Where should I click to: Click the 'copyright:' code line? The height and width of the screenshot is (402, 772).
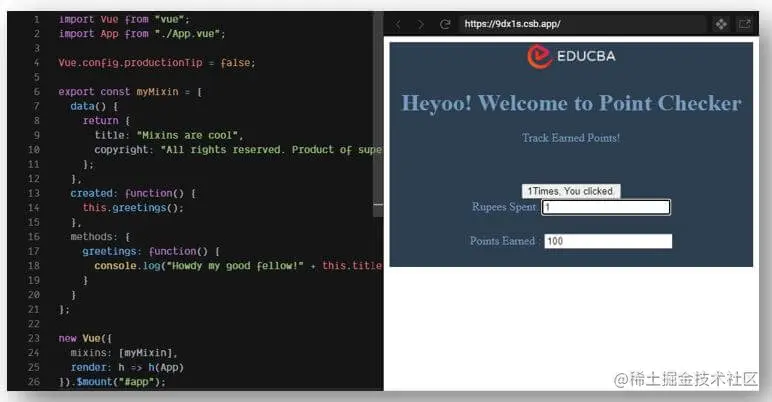point(238,150)
